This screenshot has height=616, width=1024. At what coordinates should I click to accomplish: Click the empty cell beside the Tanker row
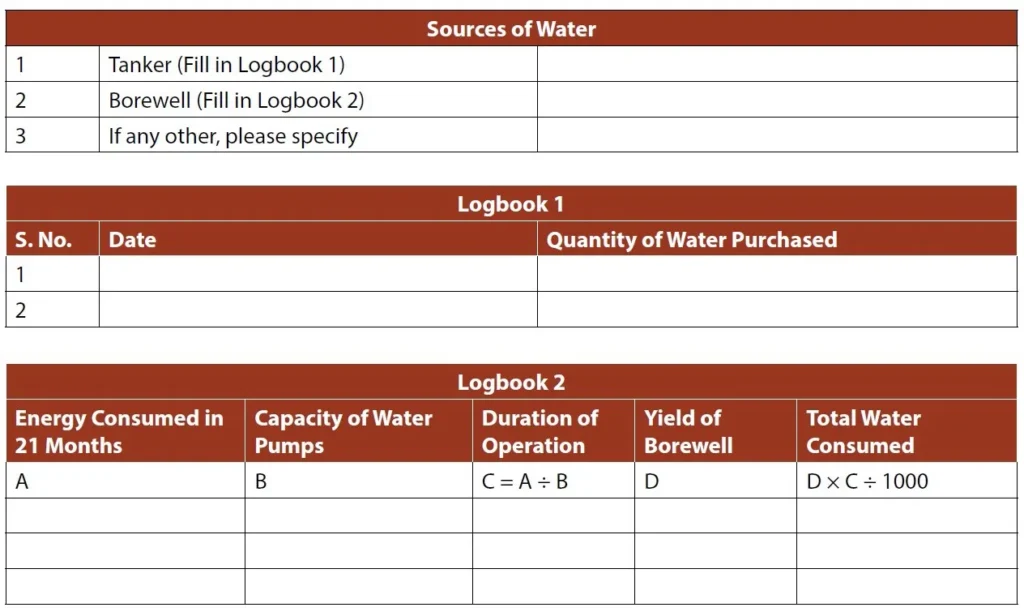tap(777, 65)
